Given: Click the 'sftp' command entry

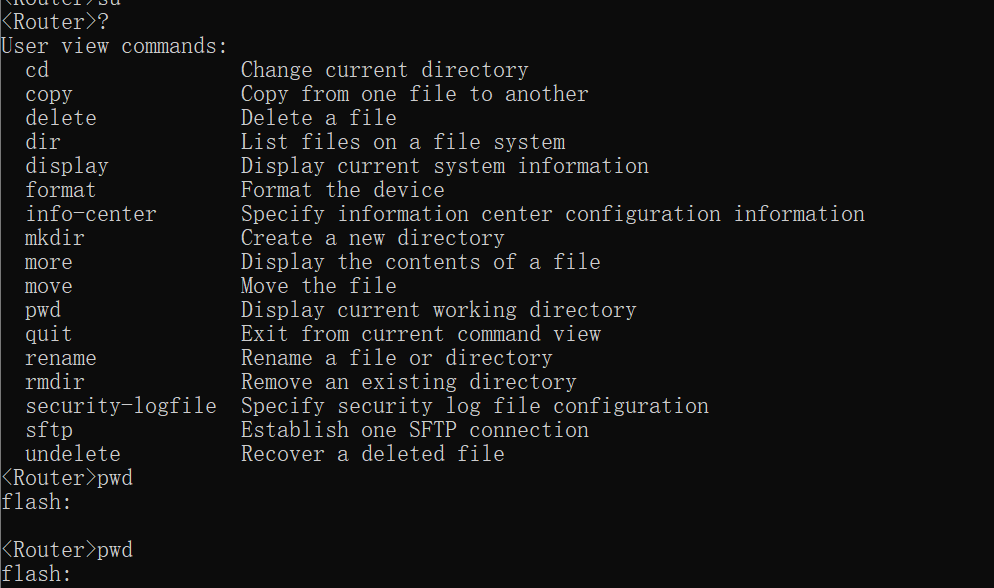Looking at the screenshot, I should [x=49, y=430].
